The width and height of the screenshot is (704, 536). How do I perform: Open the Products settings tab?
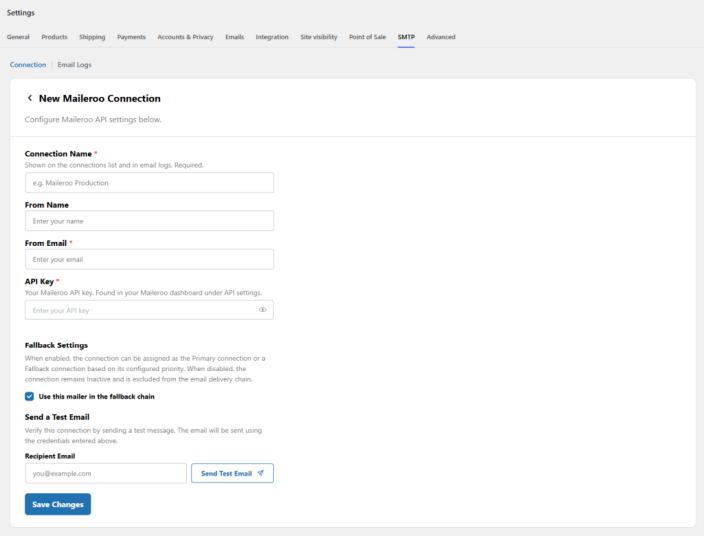[54, 37]
